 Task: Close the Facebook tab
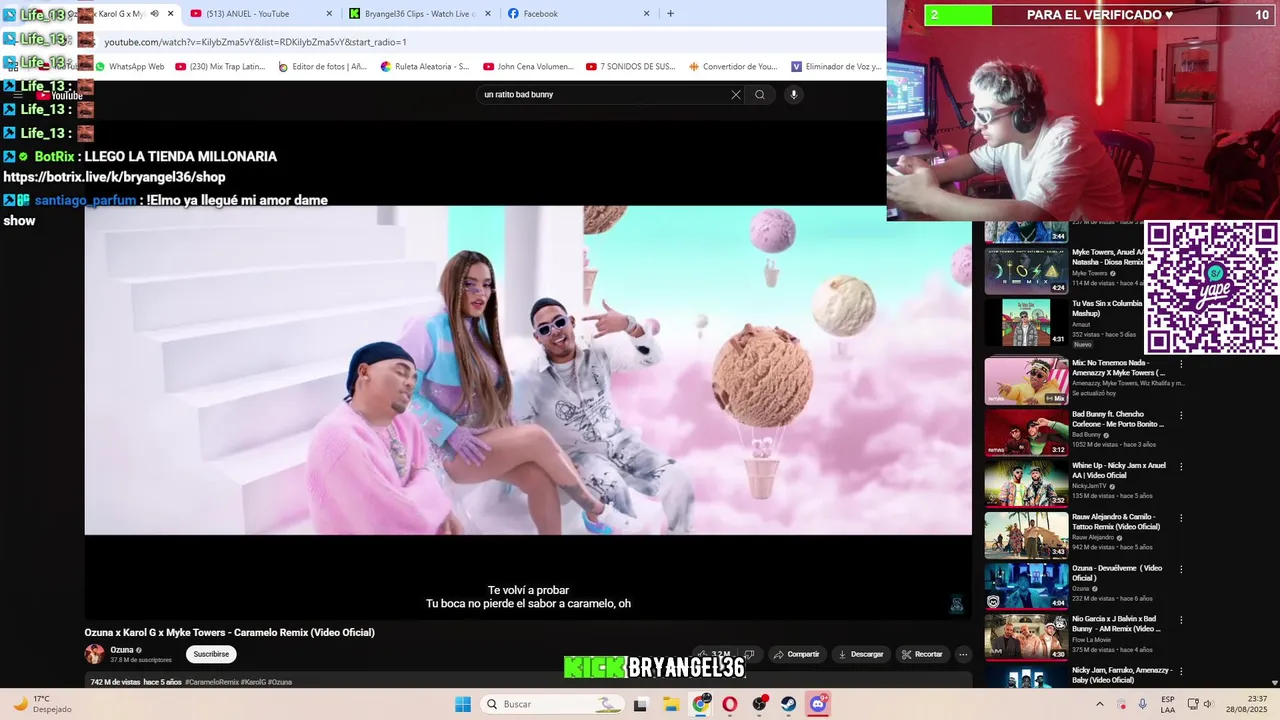646,14
